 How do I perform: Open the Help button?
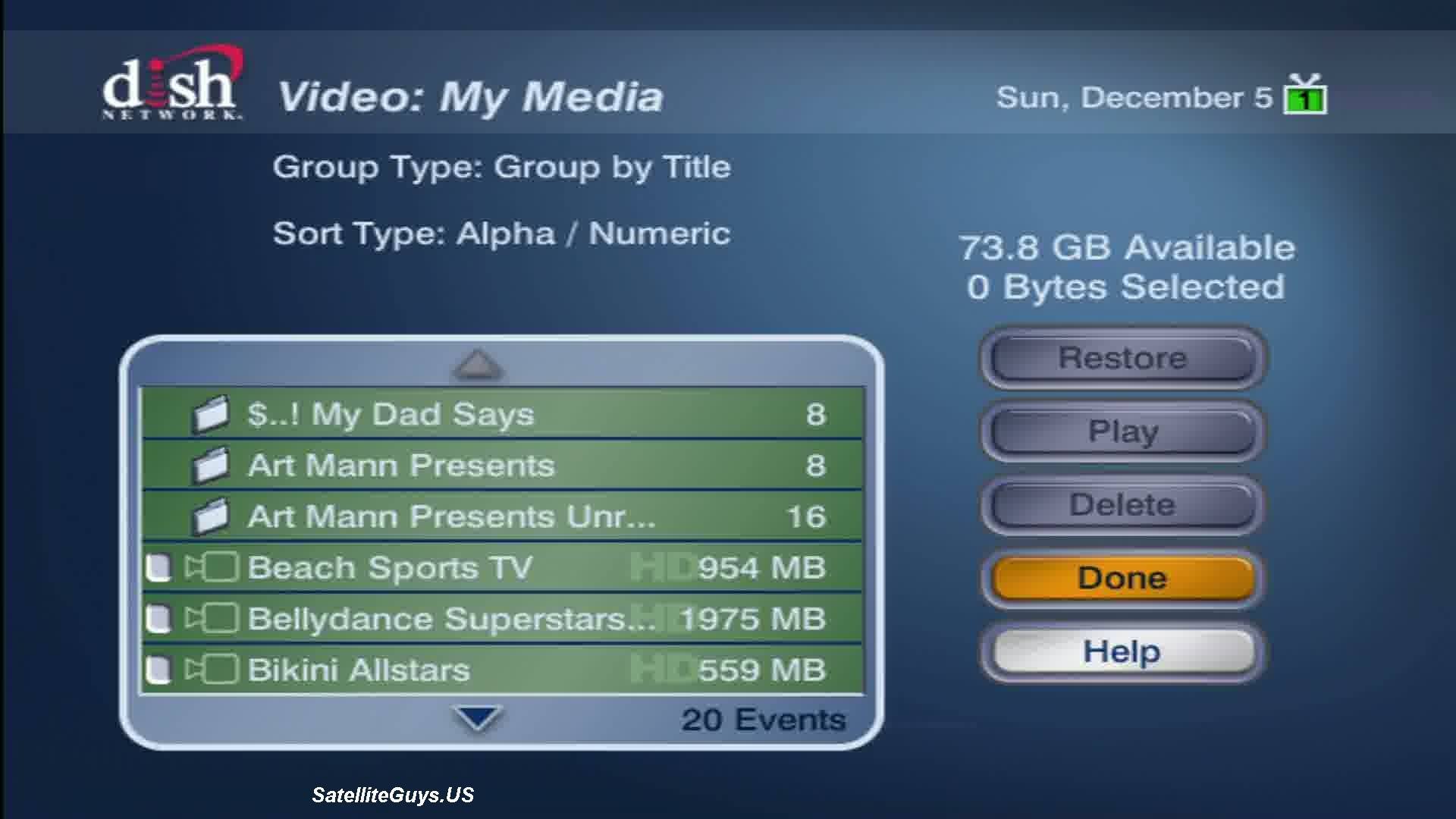coord(1122,652)
